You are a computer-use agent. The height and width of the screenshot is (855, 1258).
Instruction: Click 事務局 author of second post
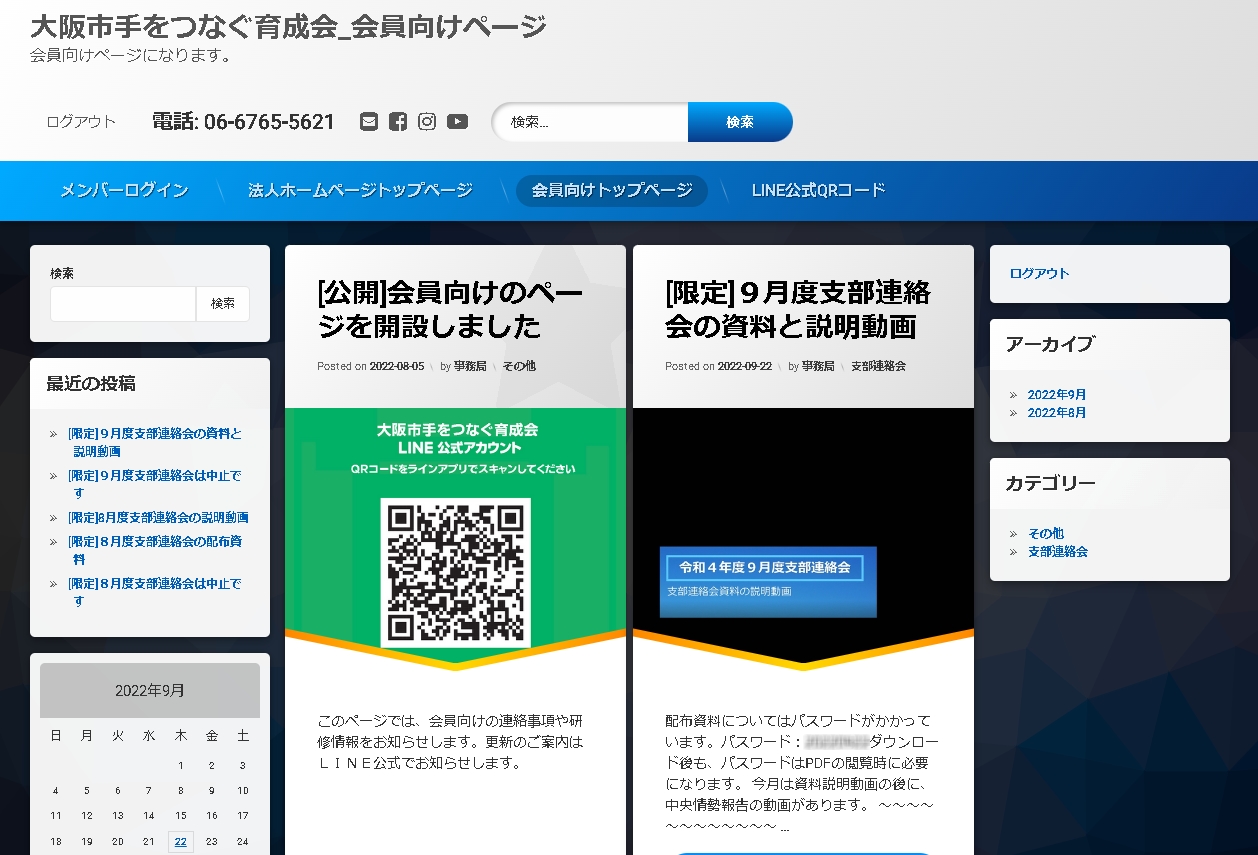point(818,366)
